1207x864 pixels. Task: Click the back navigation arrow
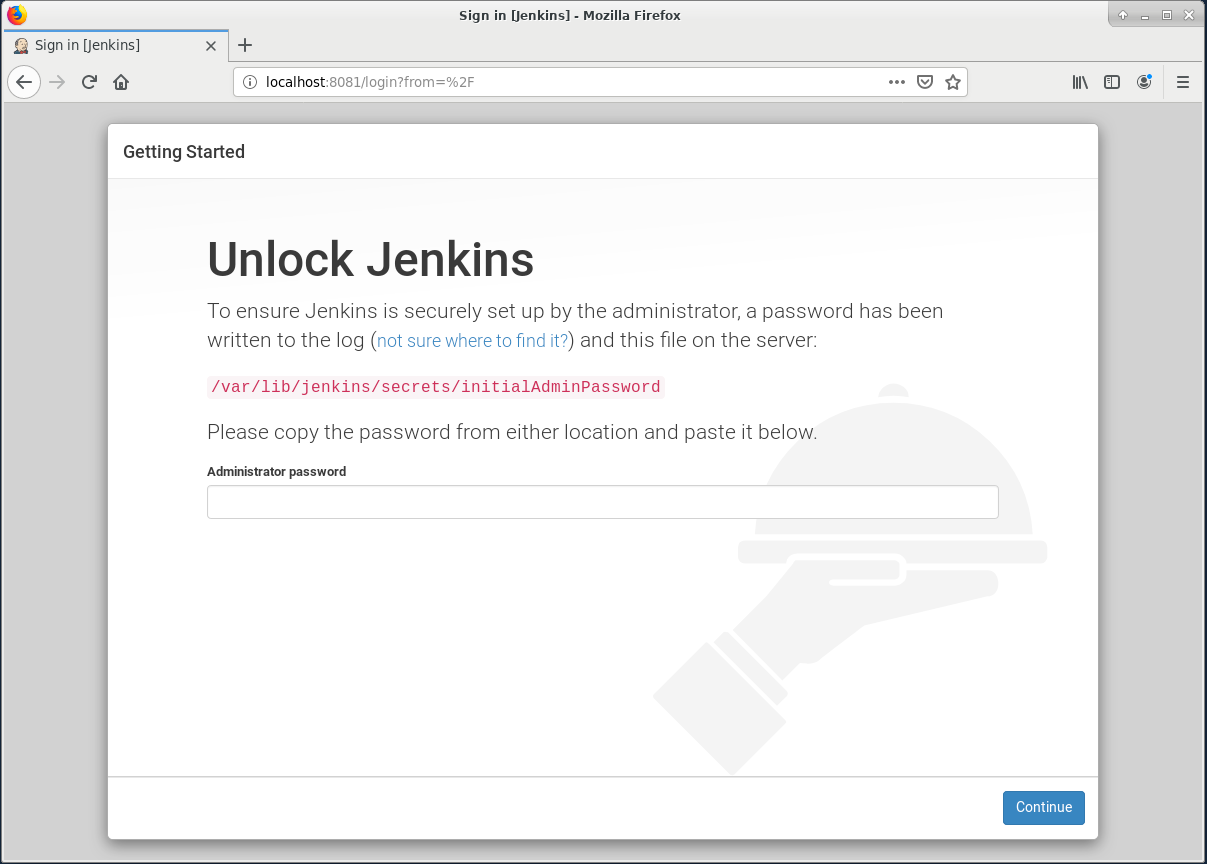24,82
